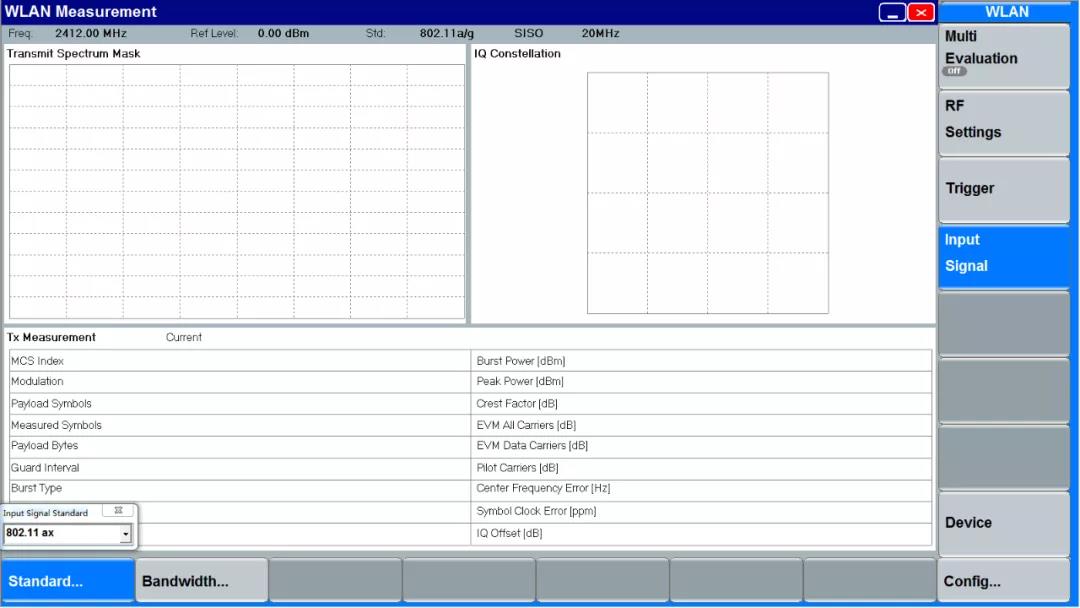Open the Config... softkey
The height and width of the screenshot is (608, 1080).
(1004, 581)
